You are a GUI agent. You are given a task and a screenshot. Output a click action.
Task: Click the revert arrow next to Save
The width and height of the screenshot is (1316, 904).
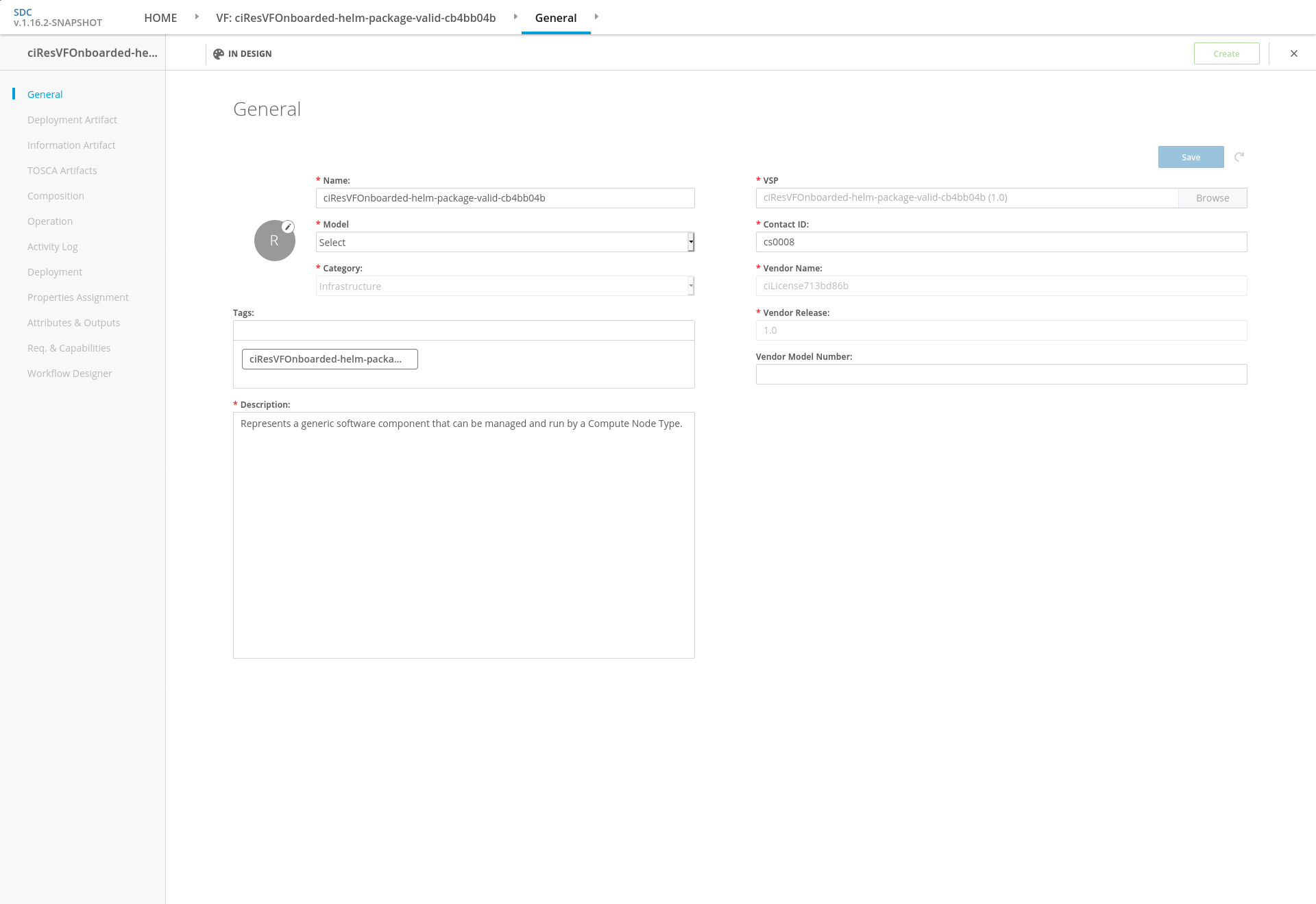(x=1239, y=157)
